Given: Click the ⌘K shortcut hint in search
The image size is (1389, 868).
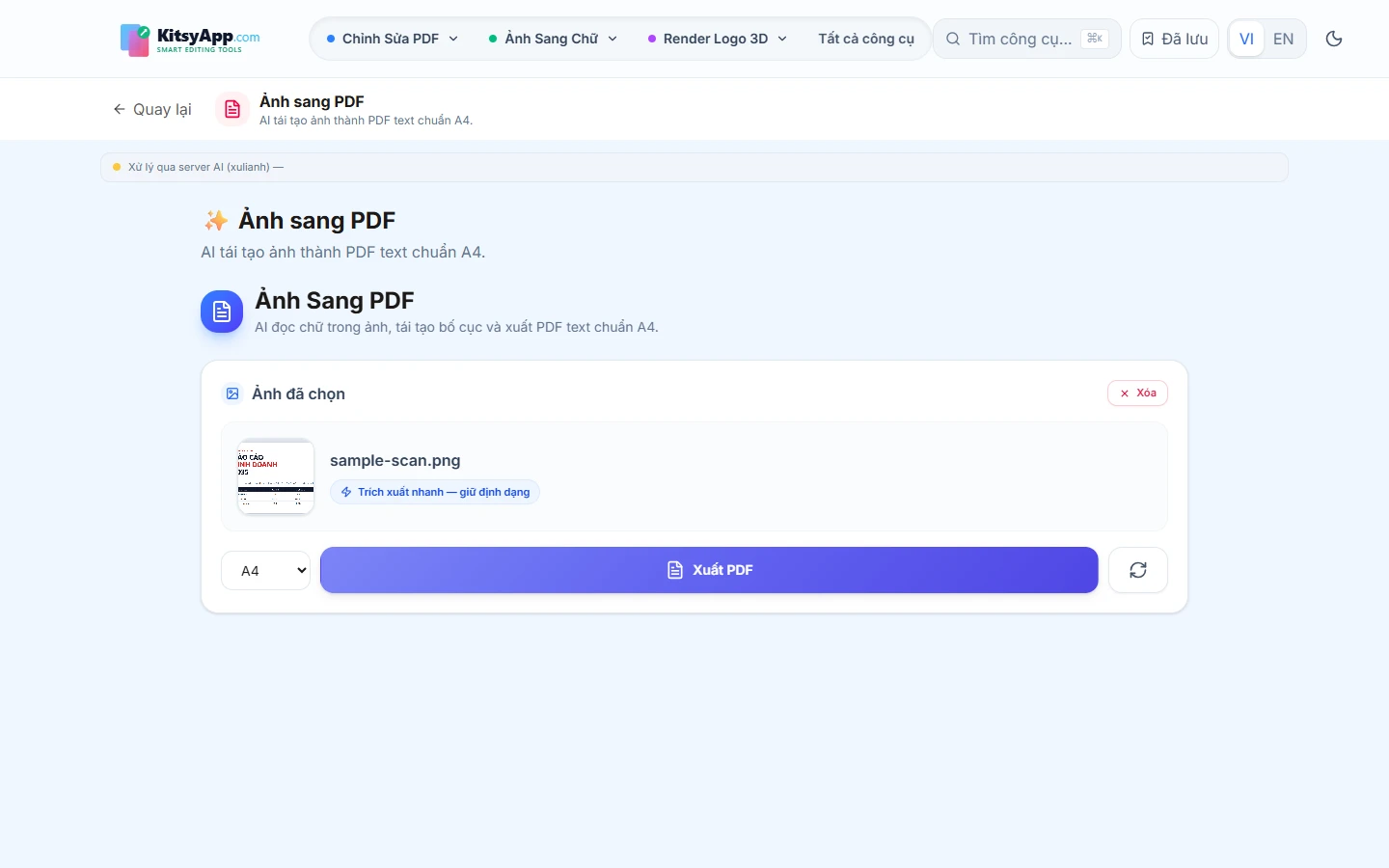Looking at the screenshot, I should [1095, 39].
